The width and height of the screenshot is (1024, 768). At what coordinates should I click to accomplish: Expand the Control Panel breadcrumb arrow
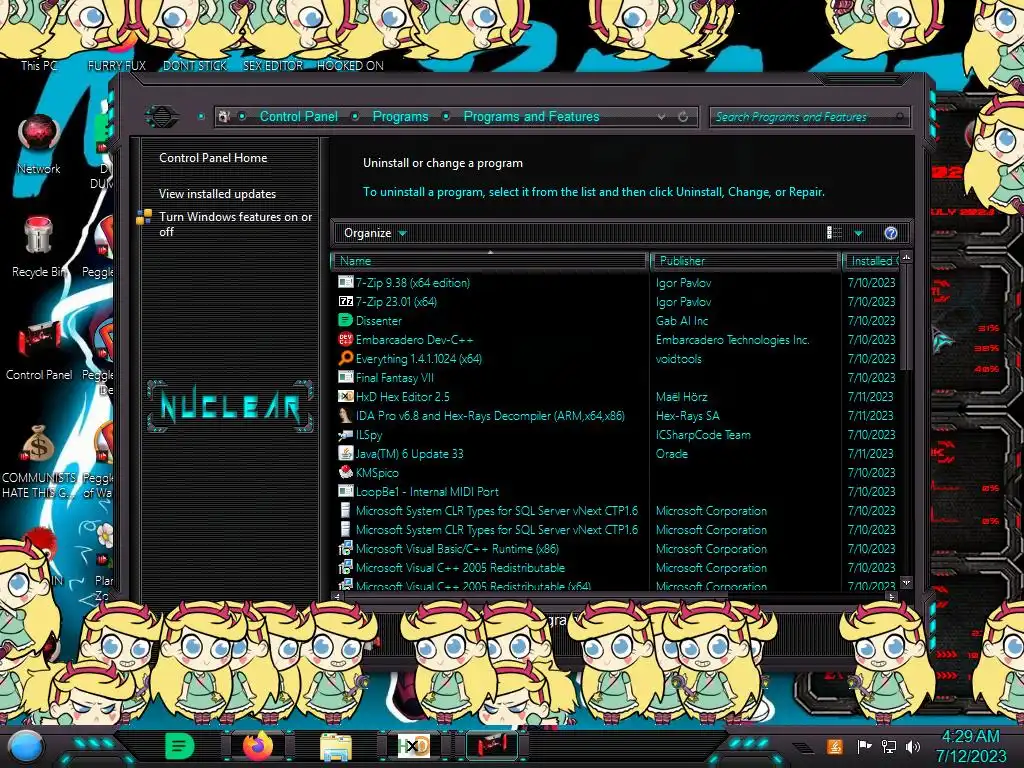(355, 117)
